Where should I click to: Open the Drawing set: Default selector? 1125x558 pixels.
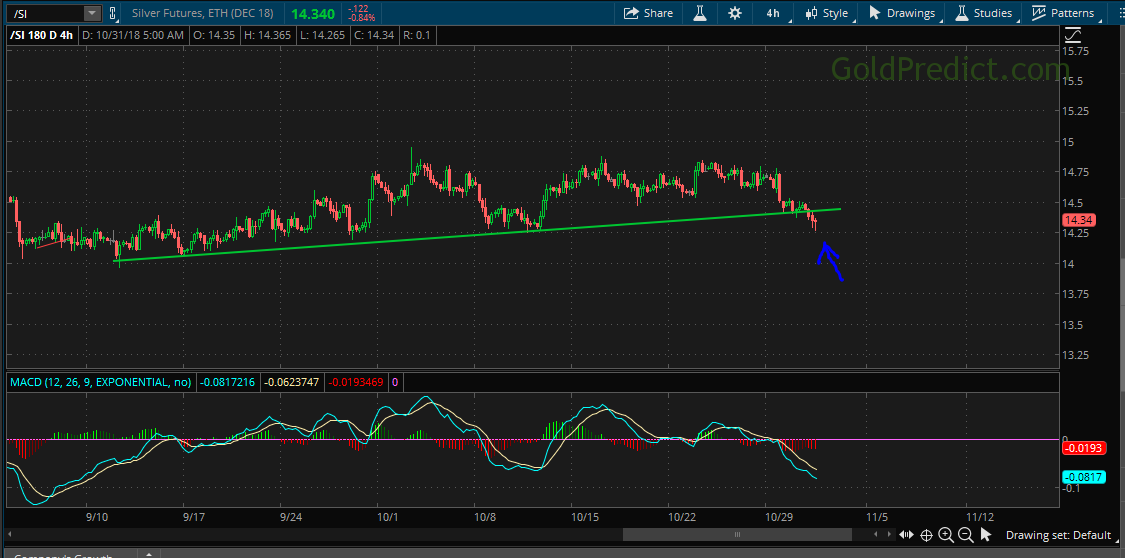[1058, 535]
